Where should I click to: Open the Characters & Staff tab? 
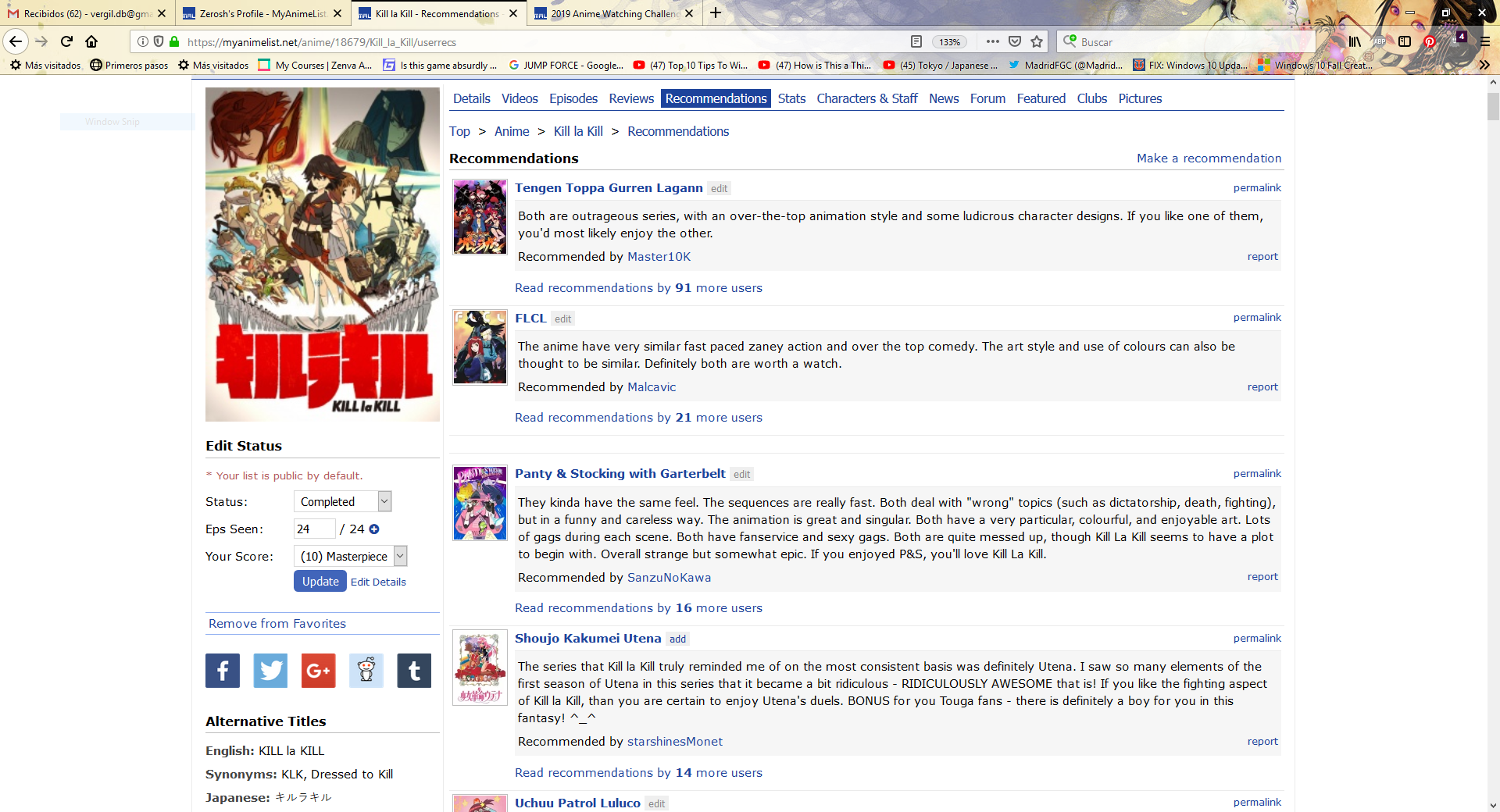(x=866, y=98)
